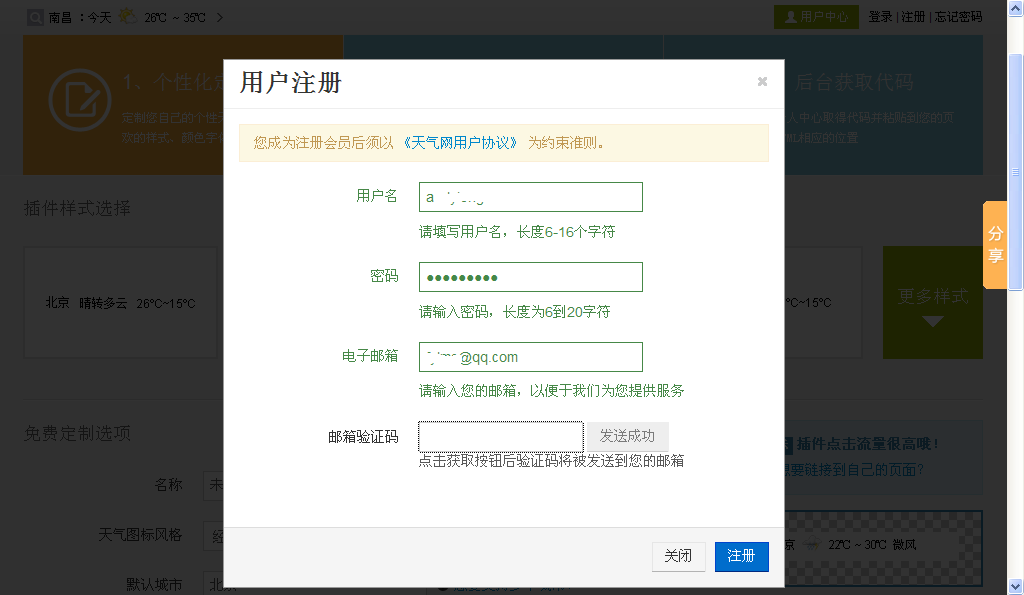The width and height of the screenshot is (1024, 595).
Task: Open the 忘记密码 link
Action: [x=958, y=17]
